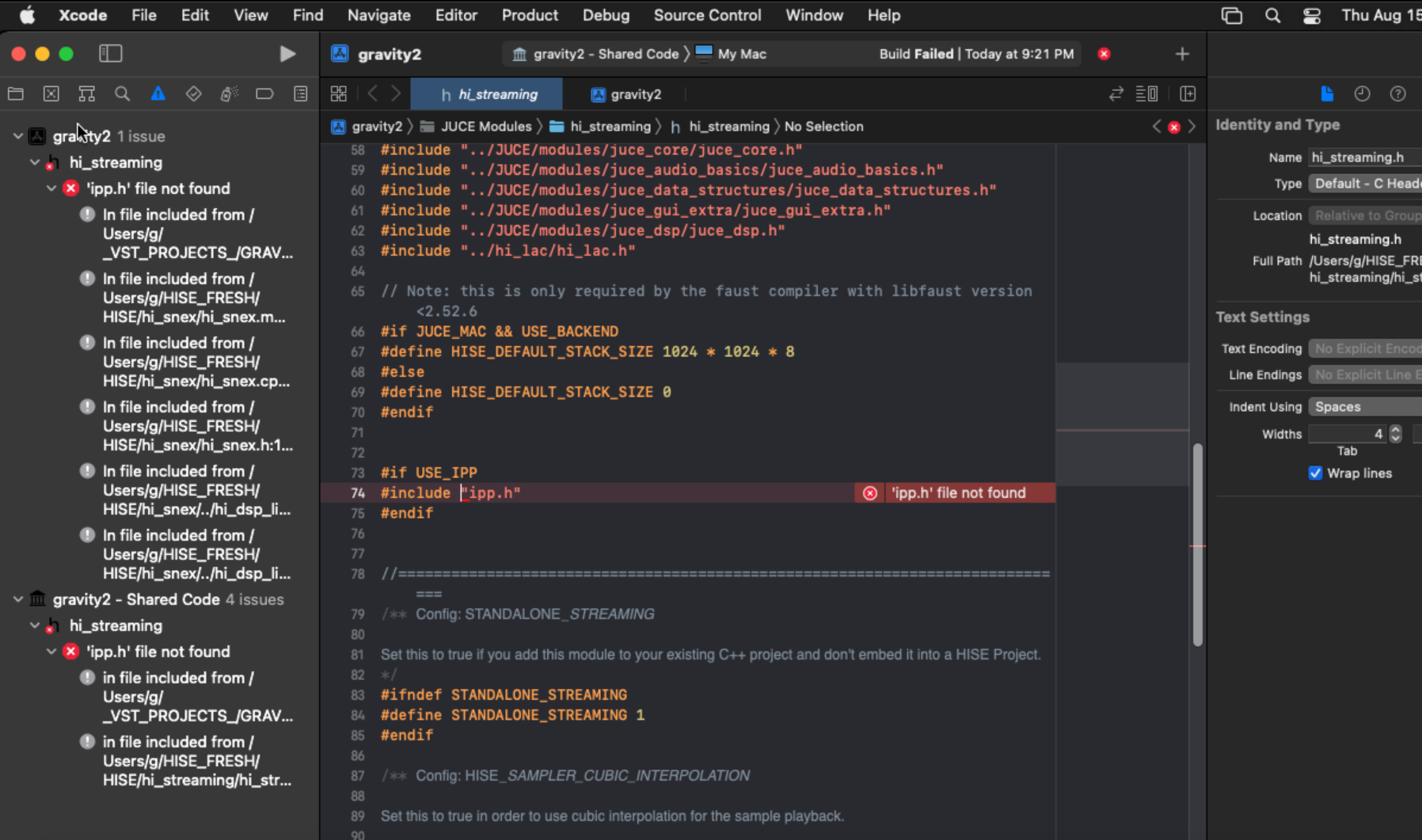Open the Find navigator magnifier icon

[x=122, y=94]
